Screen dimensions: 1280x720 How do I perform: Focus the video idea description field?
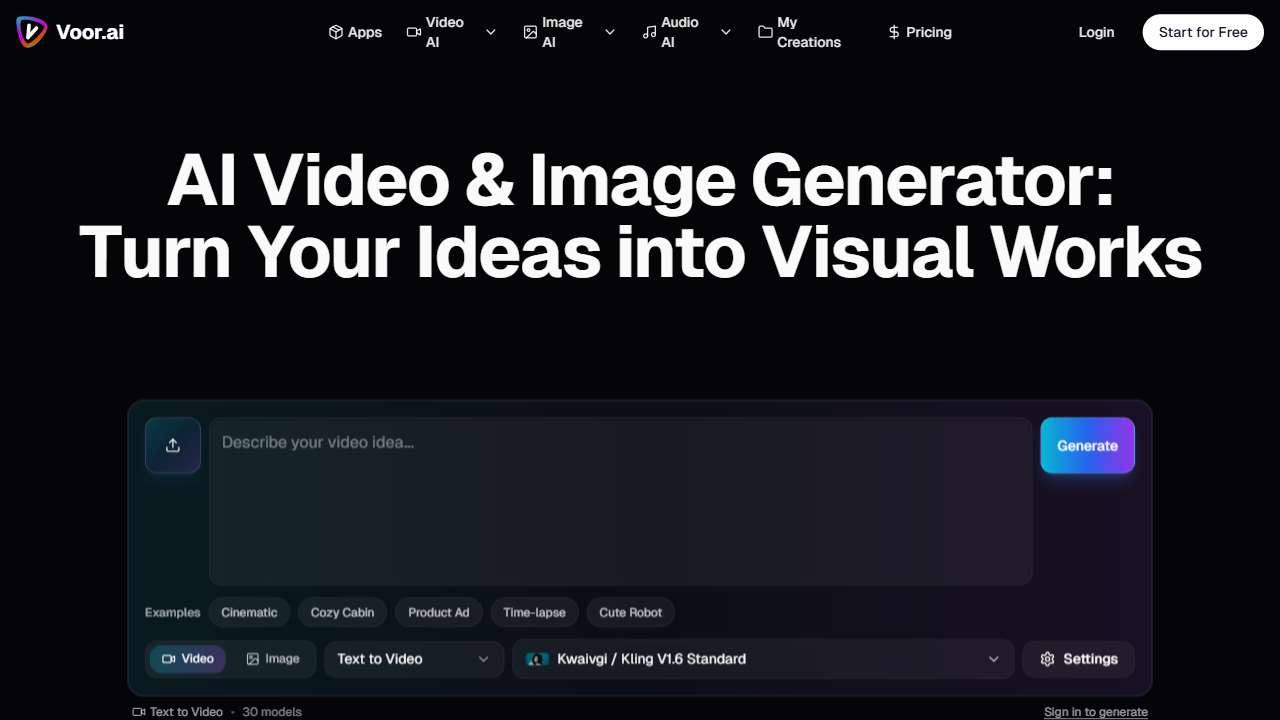[620, 500]
